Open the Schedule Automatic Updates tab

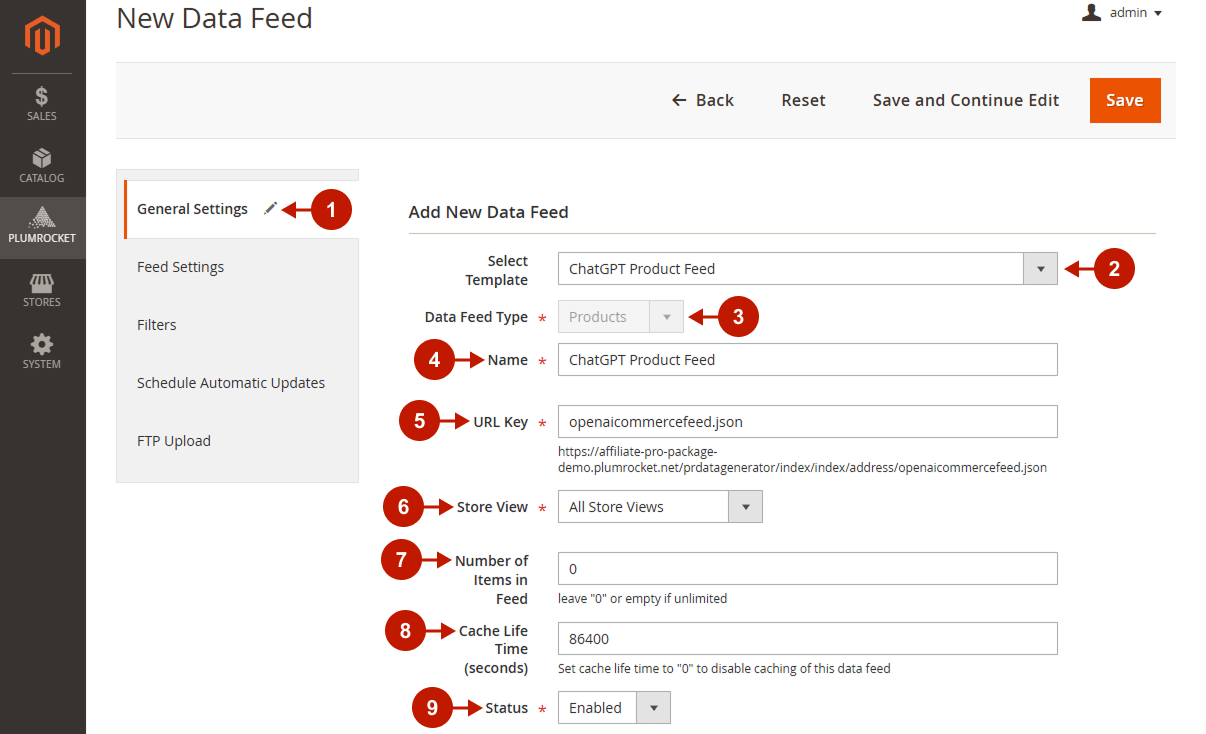pos(231,382)
